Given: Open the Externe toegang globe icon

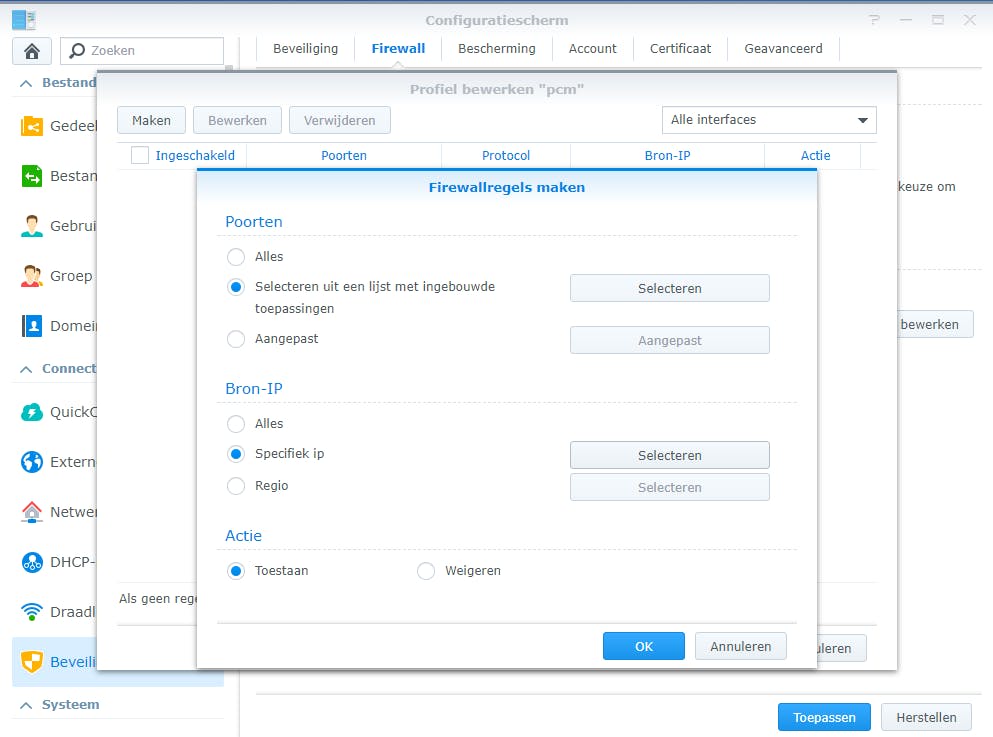Looking at the screenshot, I should pyautogui.click(x=32, y=462).
